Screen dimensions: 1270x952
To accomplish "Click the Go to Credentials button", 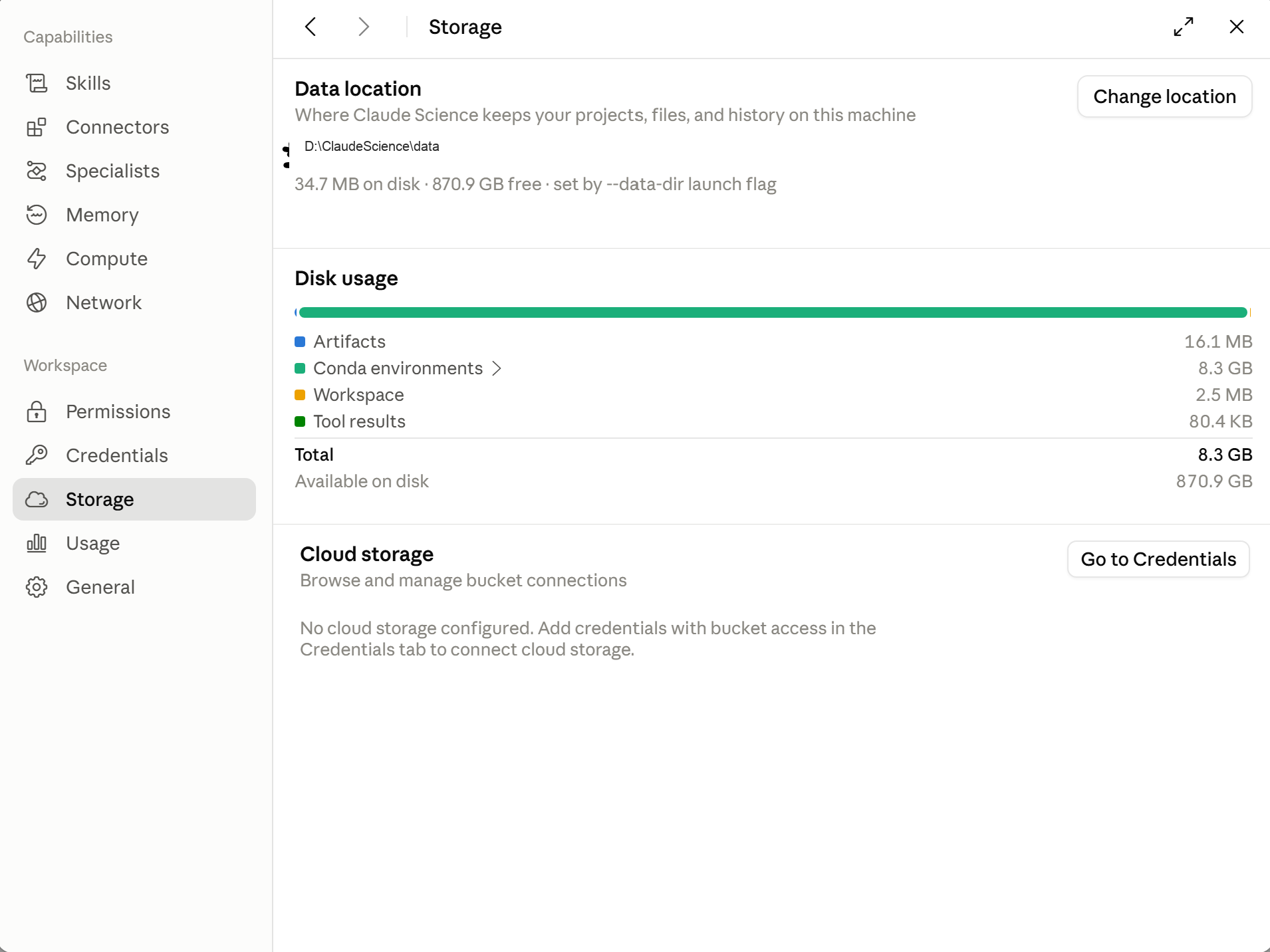I will coord(1158,559).
